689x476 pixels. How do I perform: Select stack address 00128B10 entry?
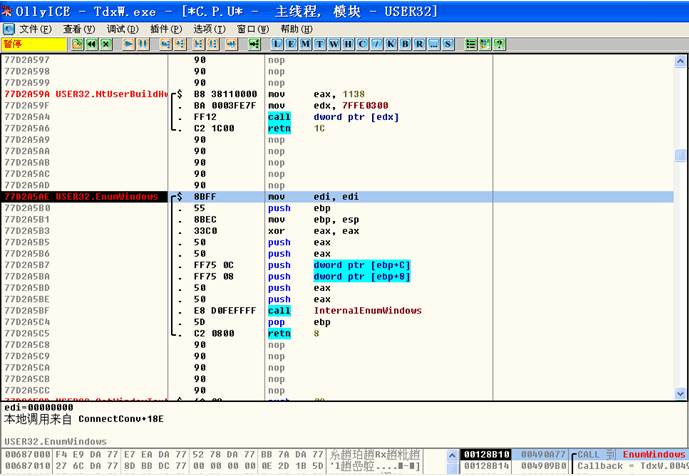(x=486, y=454)
